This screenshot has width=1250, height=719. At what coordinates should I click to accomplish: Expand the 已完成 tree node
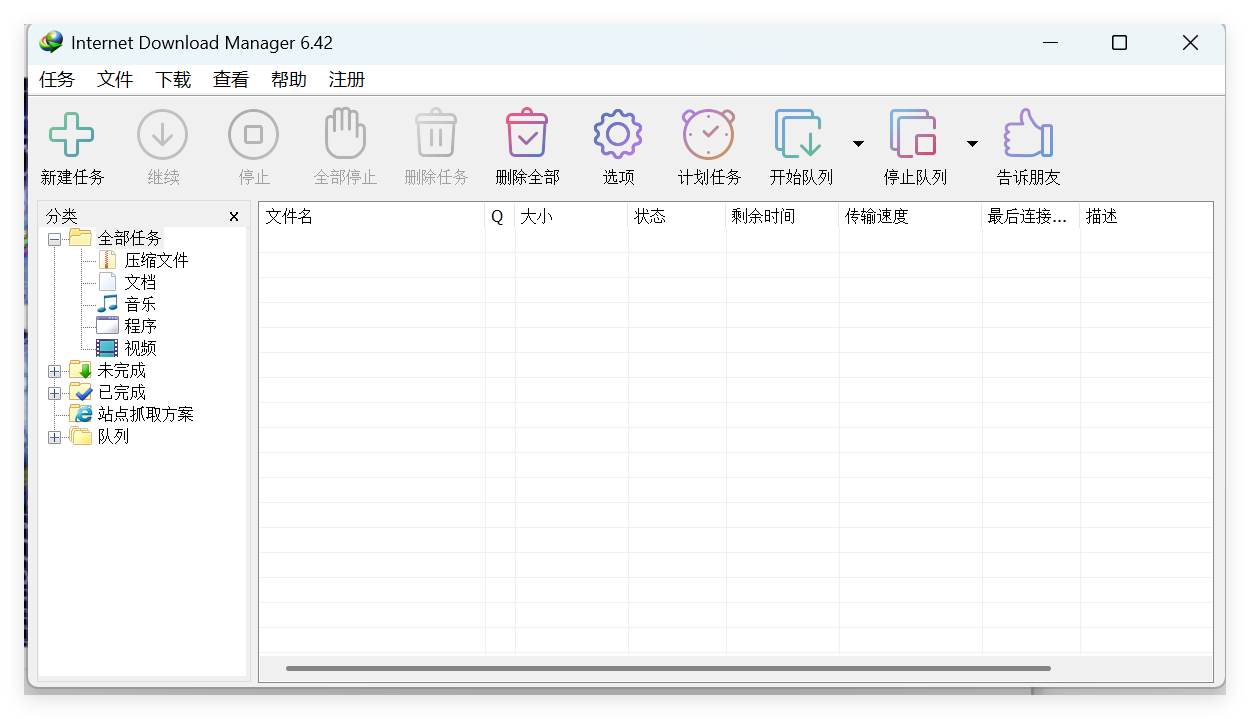click(55, 393)
